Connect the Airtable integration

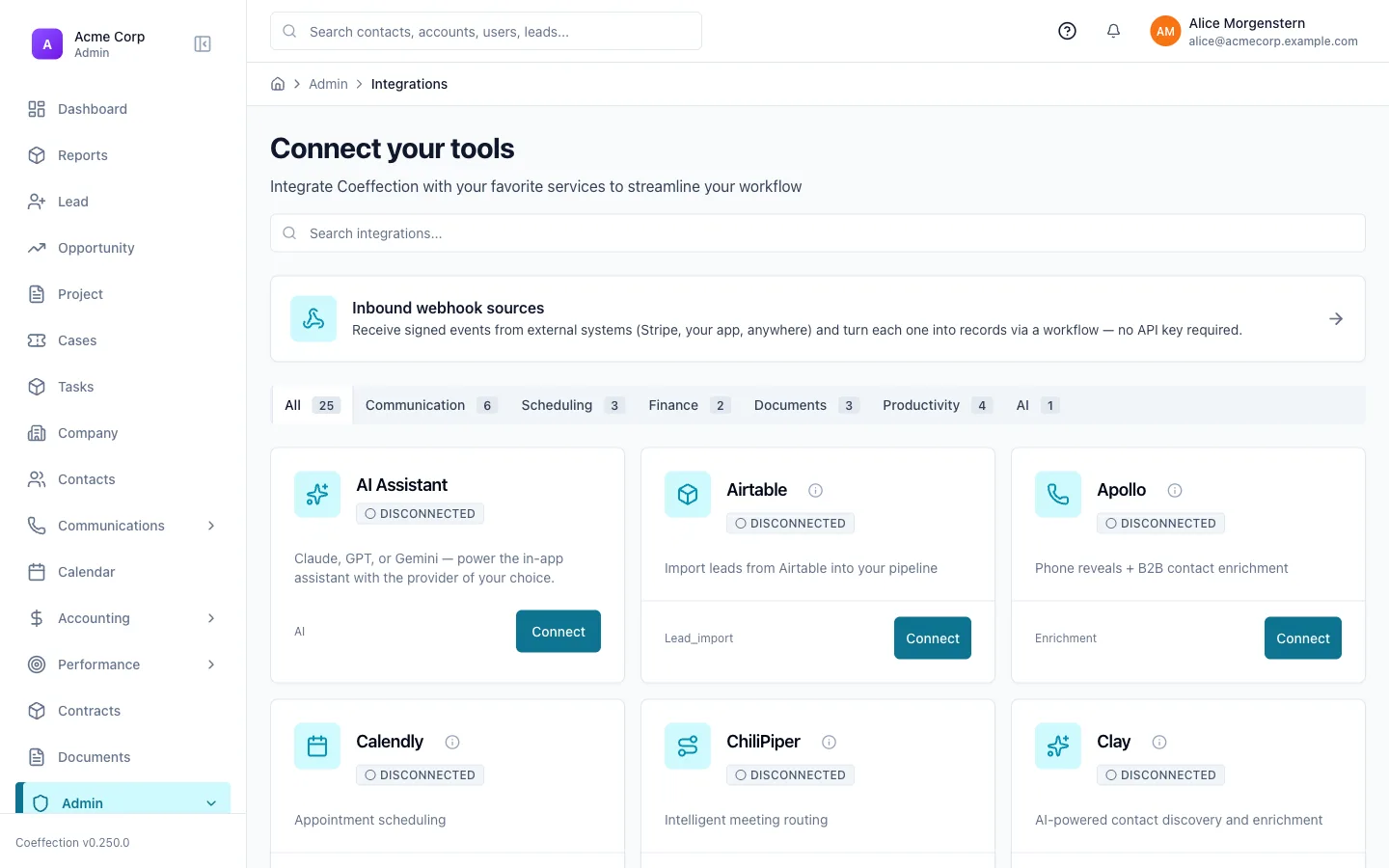pyautogui.click(x=933, y=638)
